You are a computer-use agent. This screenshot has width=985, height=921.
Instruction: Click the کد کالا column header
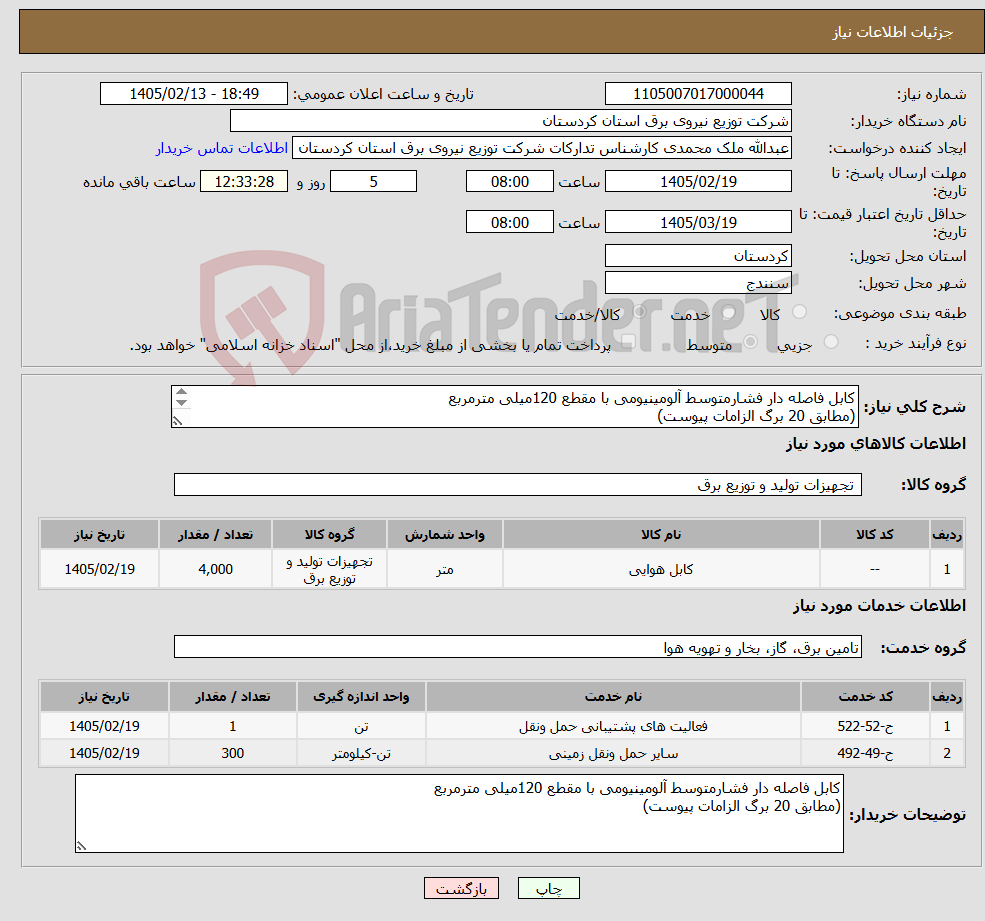pos(875,535)
